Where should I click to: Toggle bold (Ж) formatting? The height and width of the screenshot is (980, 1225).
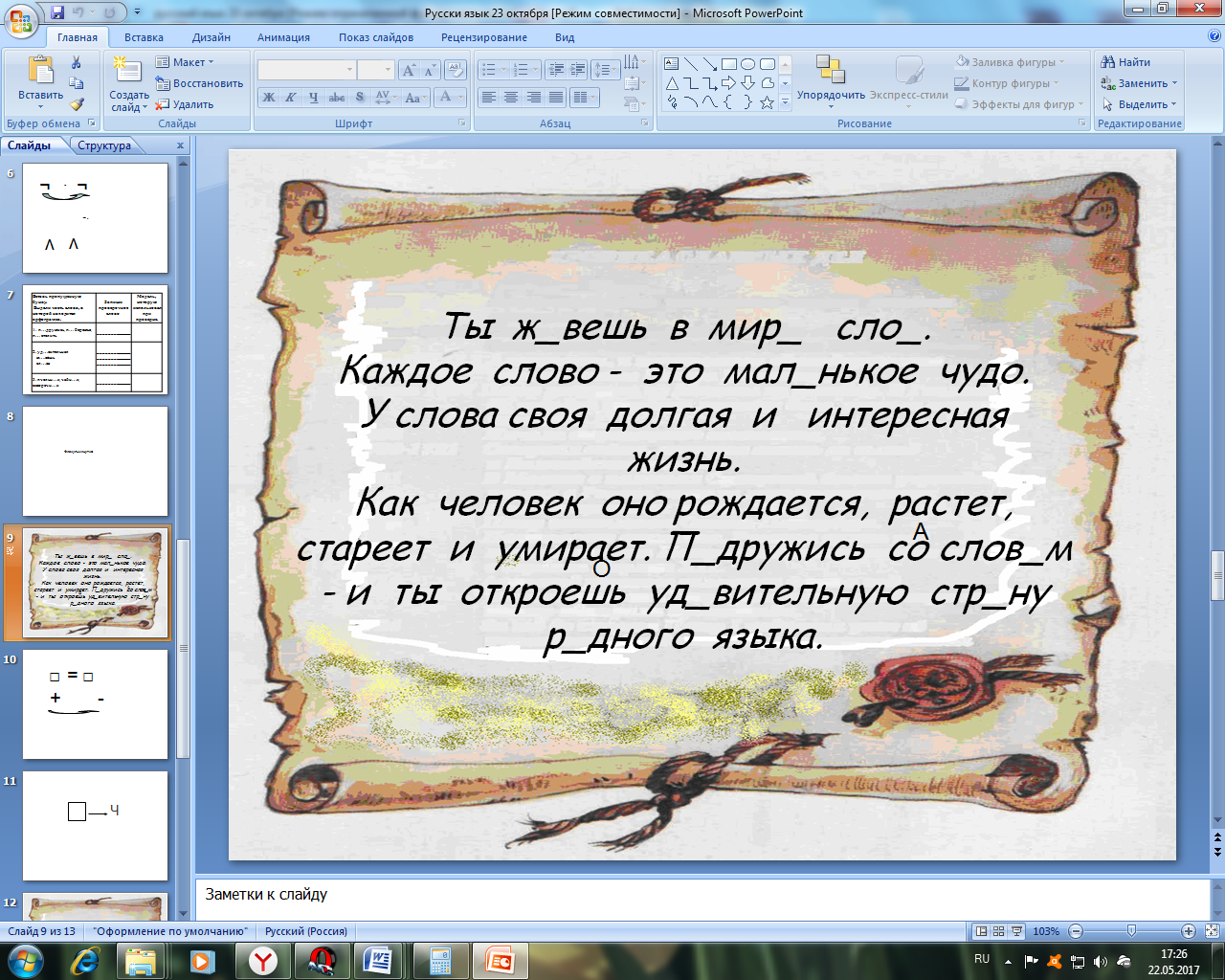click(269, 98)
